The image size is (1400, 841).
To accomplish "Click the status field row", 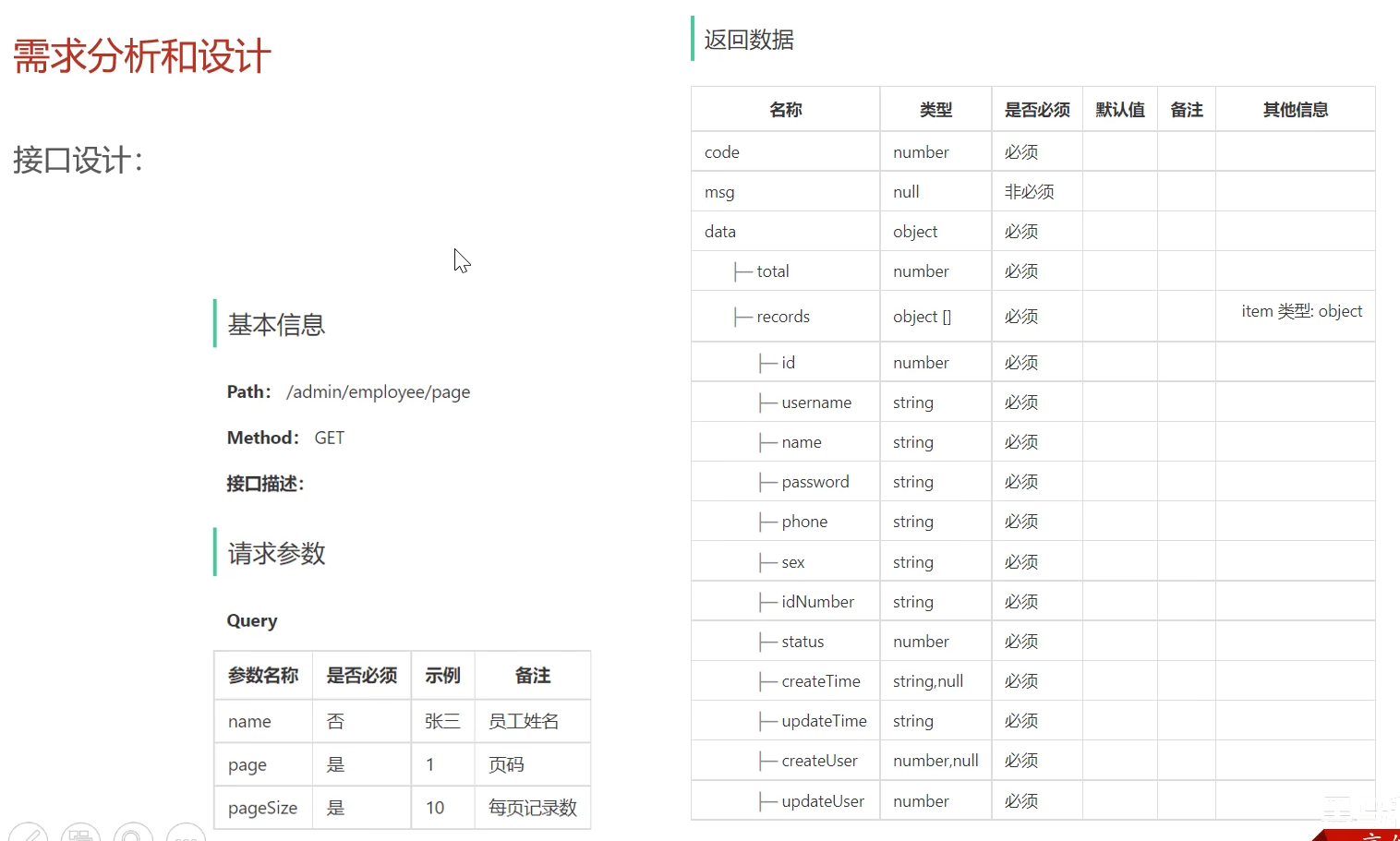I will [1033, 642].
